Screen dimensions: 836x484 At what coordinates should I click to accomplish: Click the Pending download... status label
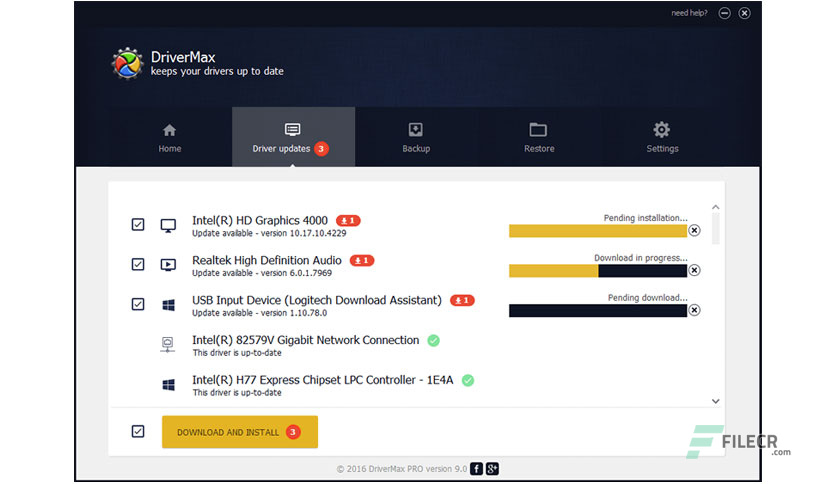tap(648, 298)
